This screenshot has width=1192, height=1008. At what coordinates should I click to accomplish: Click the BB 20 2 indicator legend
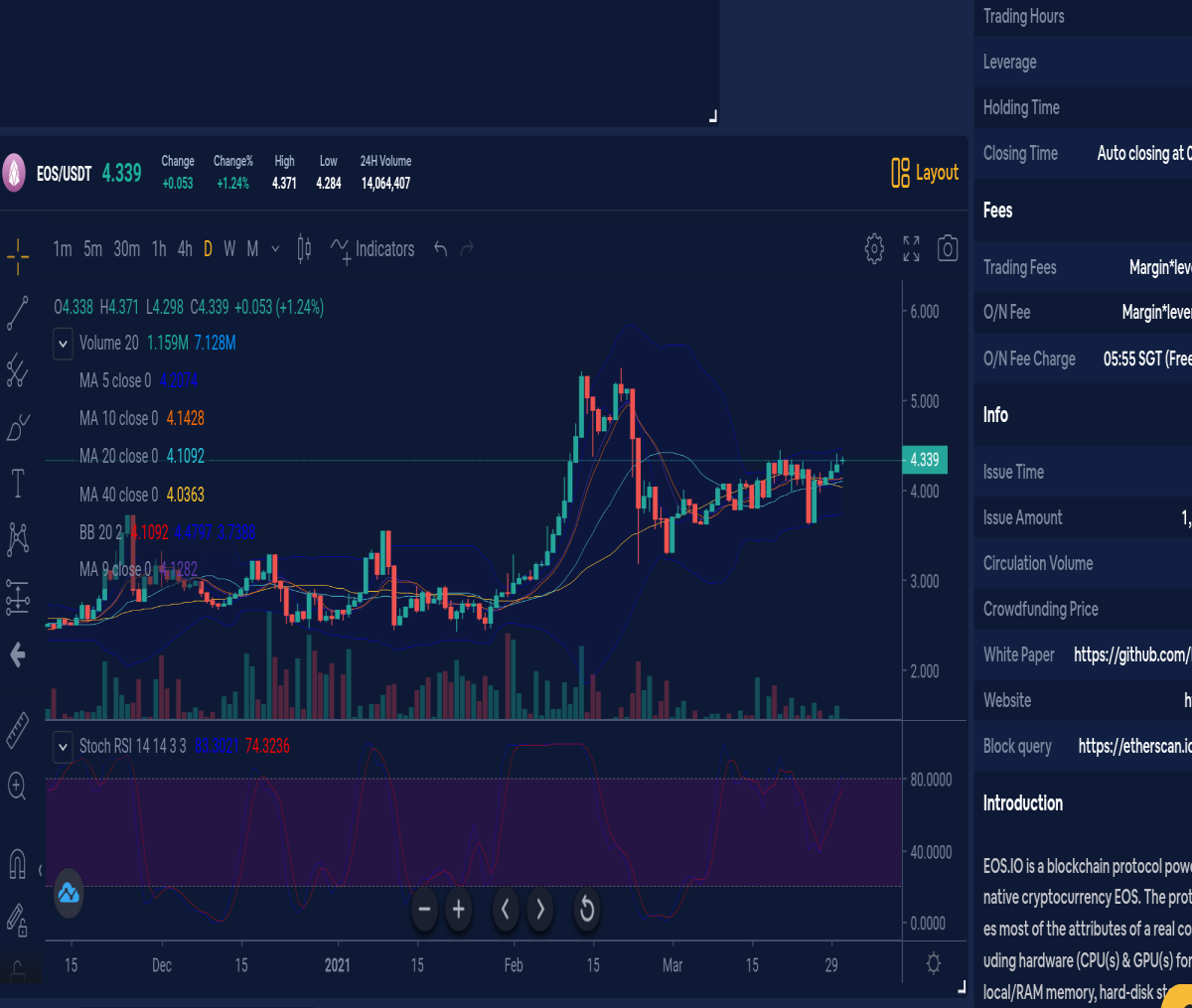coord(167,532)
